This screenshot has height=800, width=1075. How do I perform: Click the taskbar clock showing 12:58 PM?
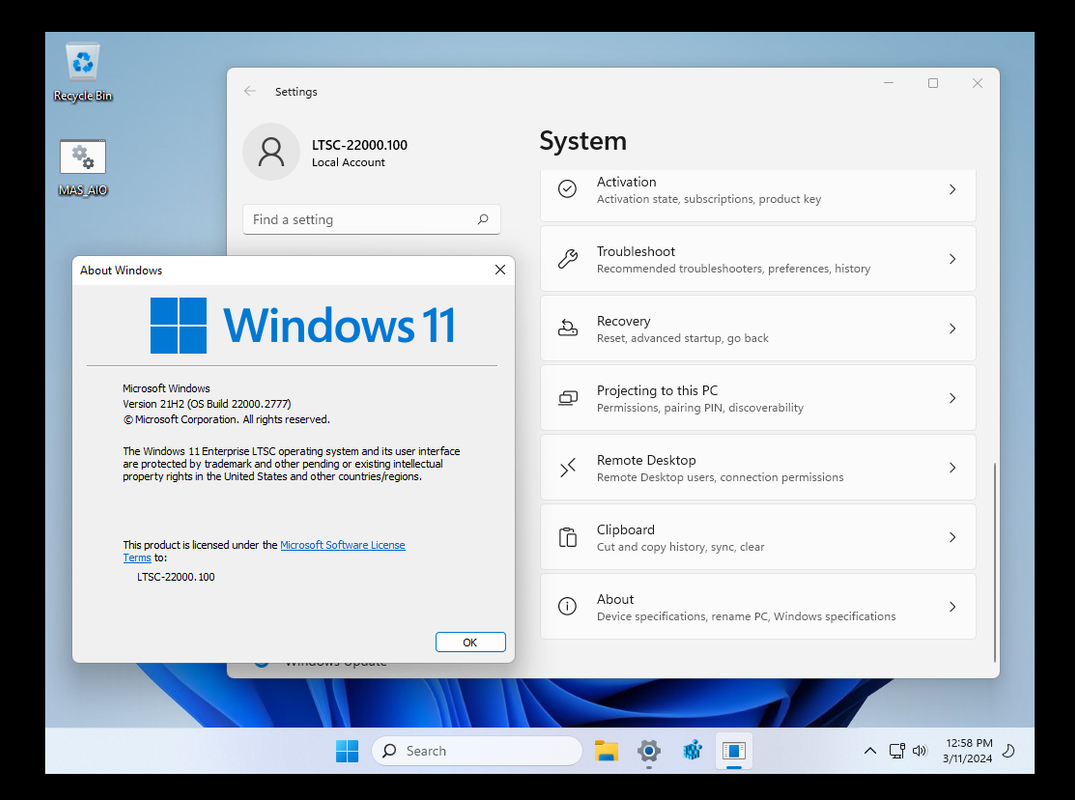tap(967, 751)
